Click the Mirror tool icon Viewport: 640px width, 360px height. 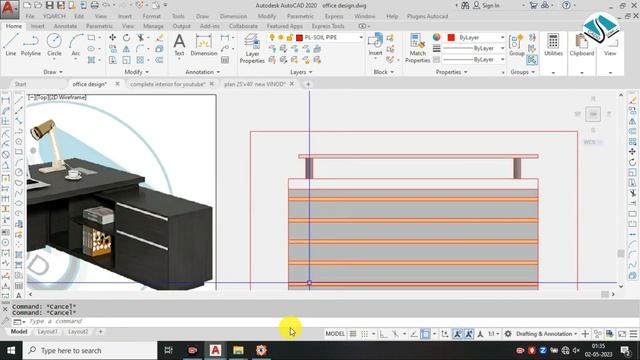click(x=127, y=49)
